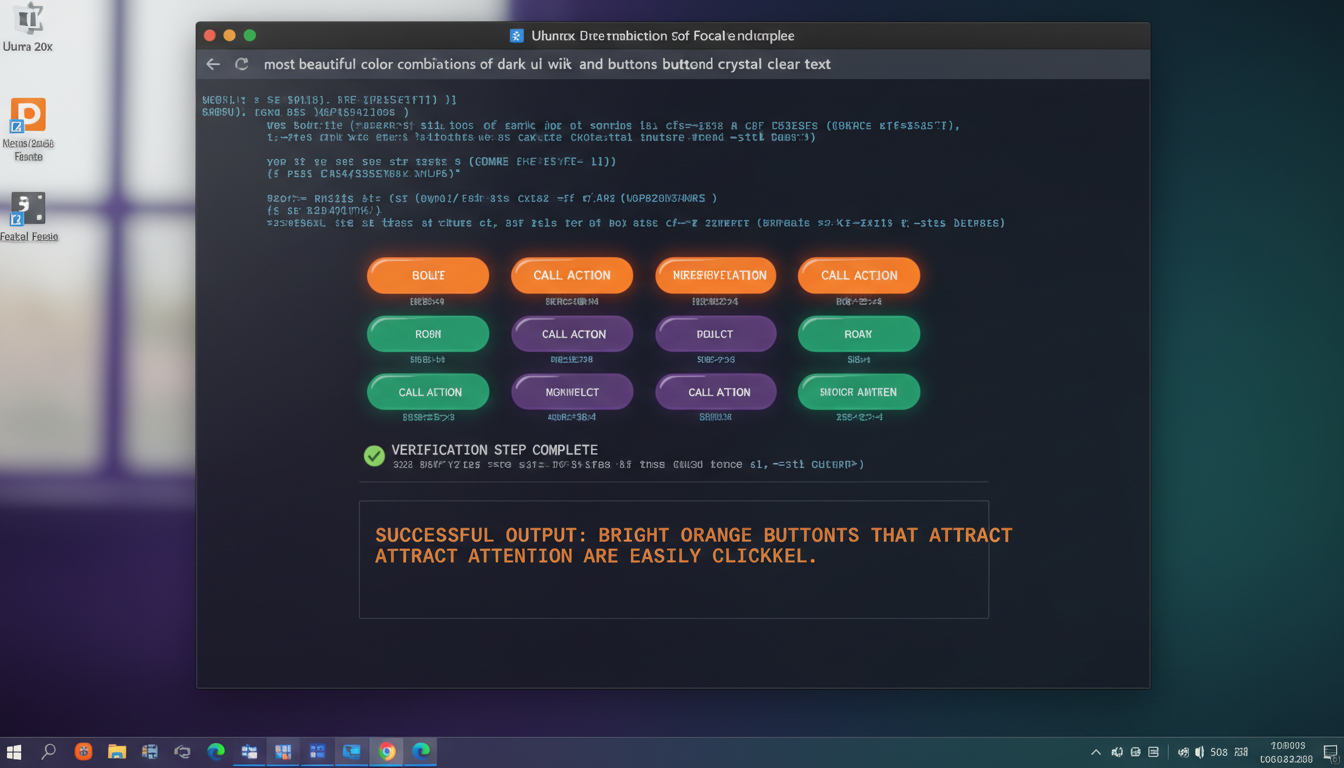Click the green CALL ATTION button

[x=428, y=392]
